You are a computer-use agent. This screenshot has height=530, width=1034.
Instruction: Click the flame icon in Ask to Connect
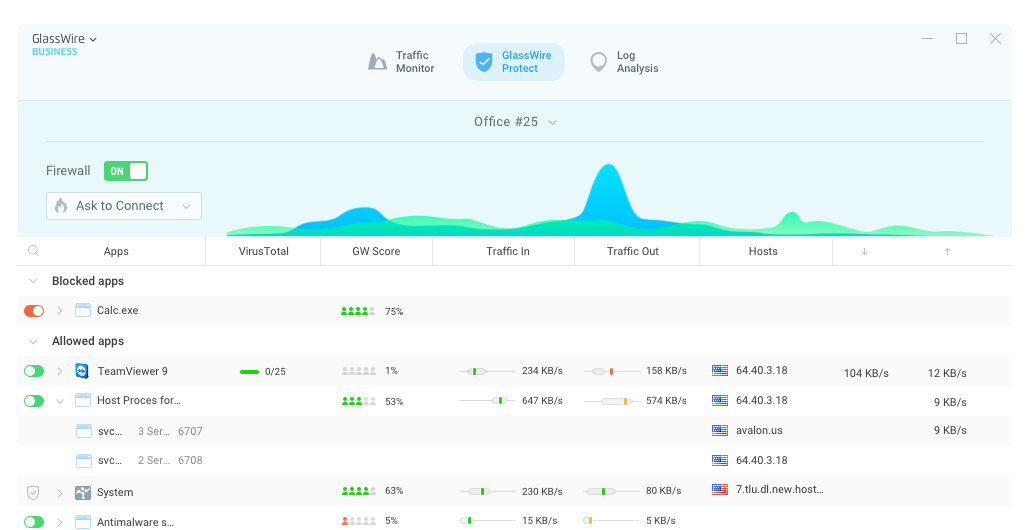(x=61, y=206)
